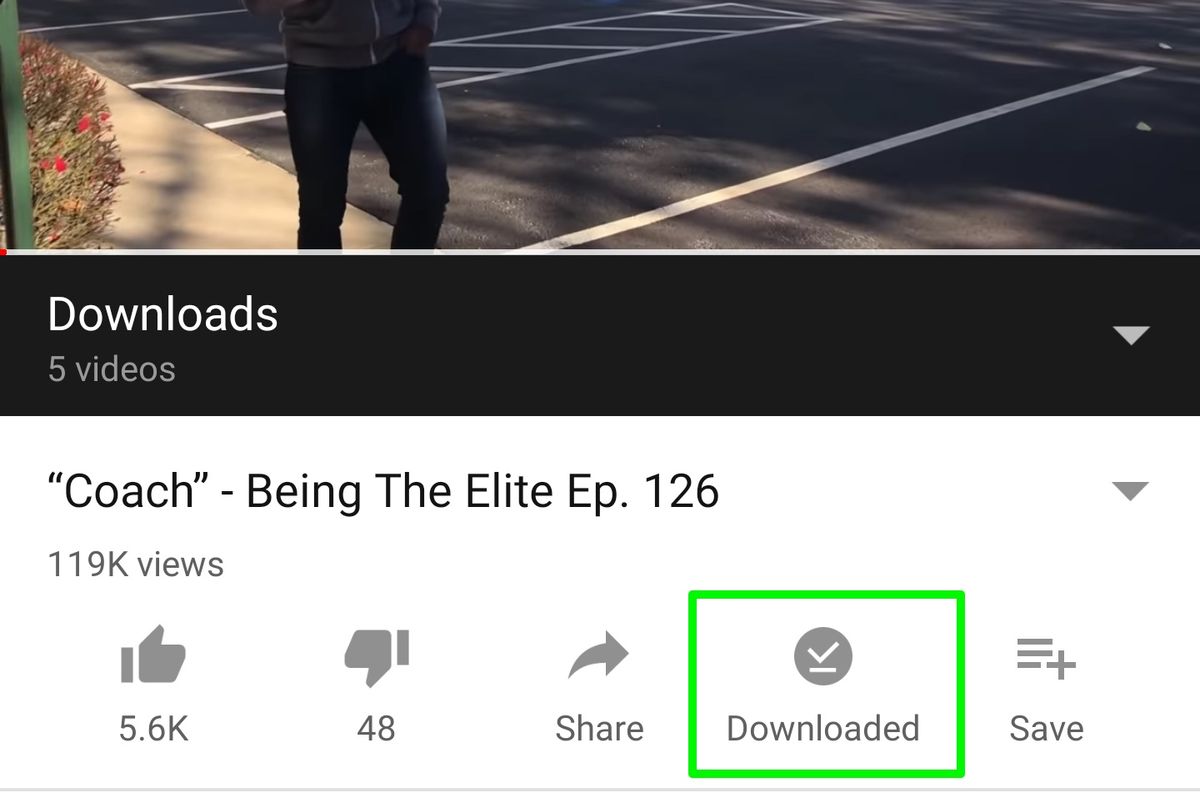Click the Downloaded text label
Image resolution: width=1200 pixels, height=803 pixels.
(x=823, y=728)
